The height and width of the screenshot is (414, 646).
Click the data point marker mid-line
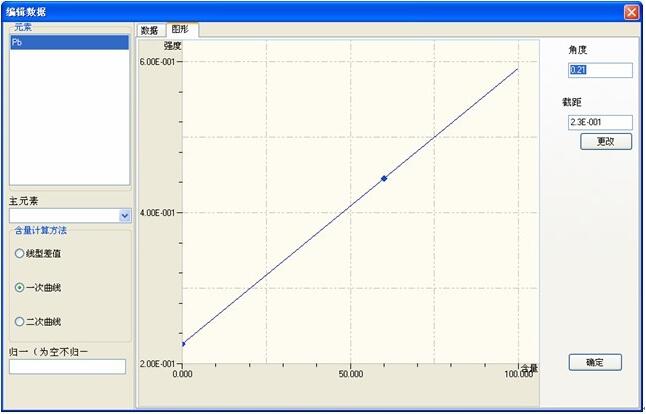[384, 178]
